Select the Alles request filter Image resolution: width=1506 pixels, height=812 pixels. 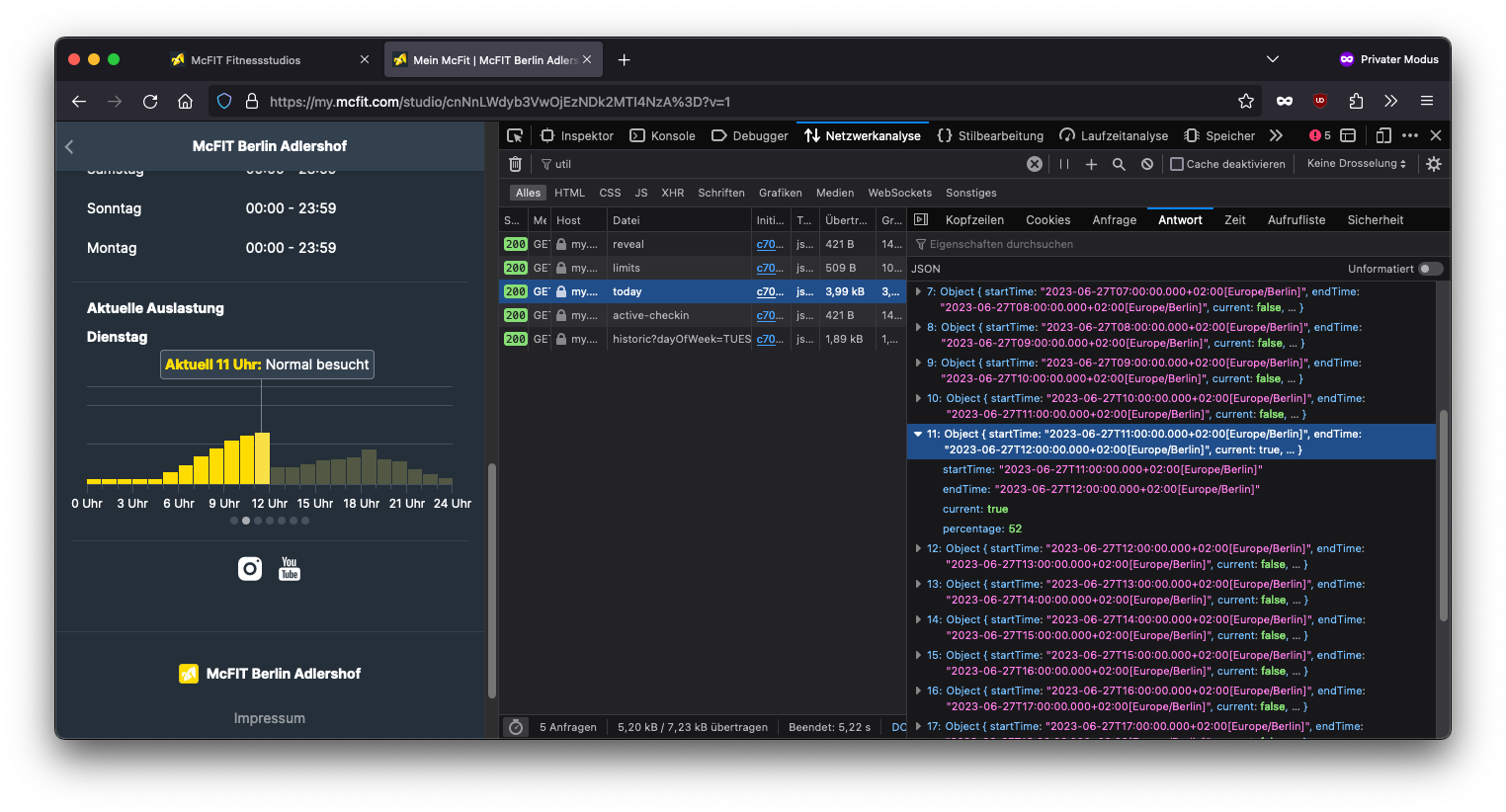(529, 193)
